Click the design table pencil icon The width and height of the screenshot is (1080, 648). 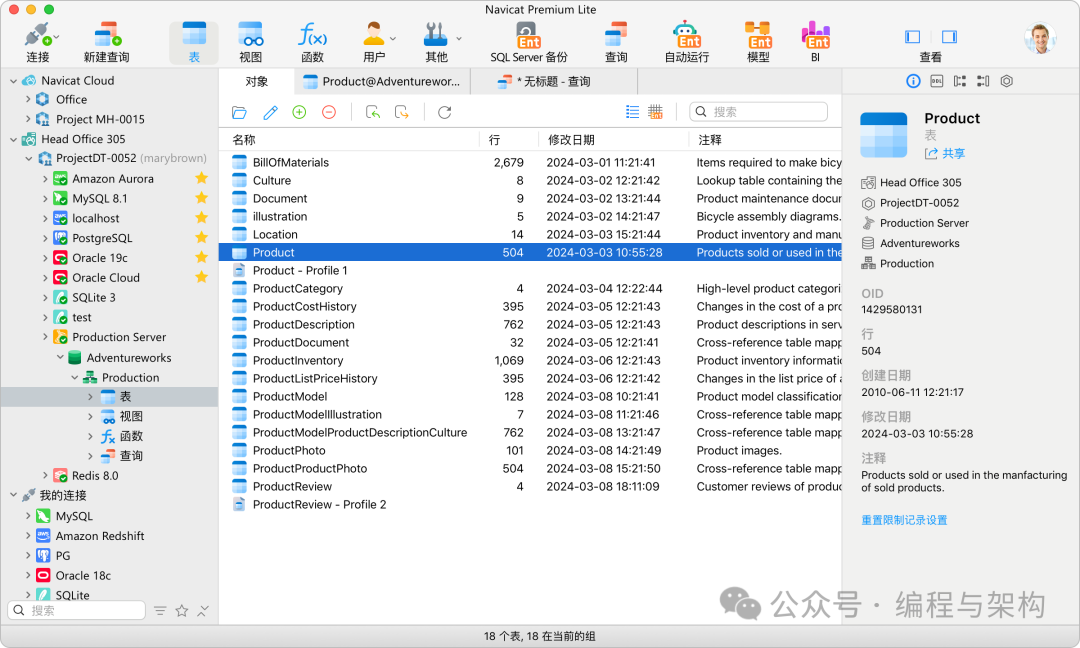[x=270, y=112]
